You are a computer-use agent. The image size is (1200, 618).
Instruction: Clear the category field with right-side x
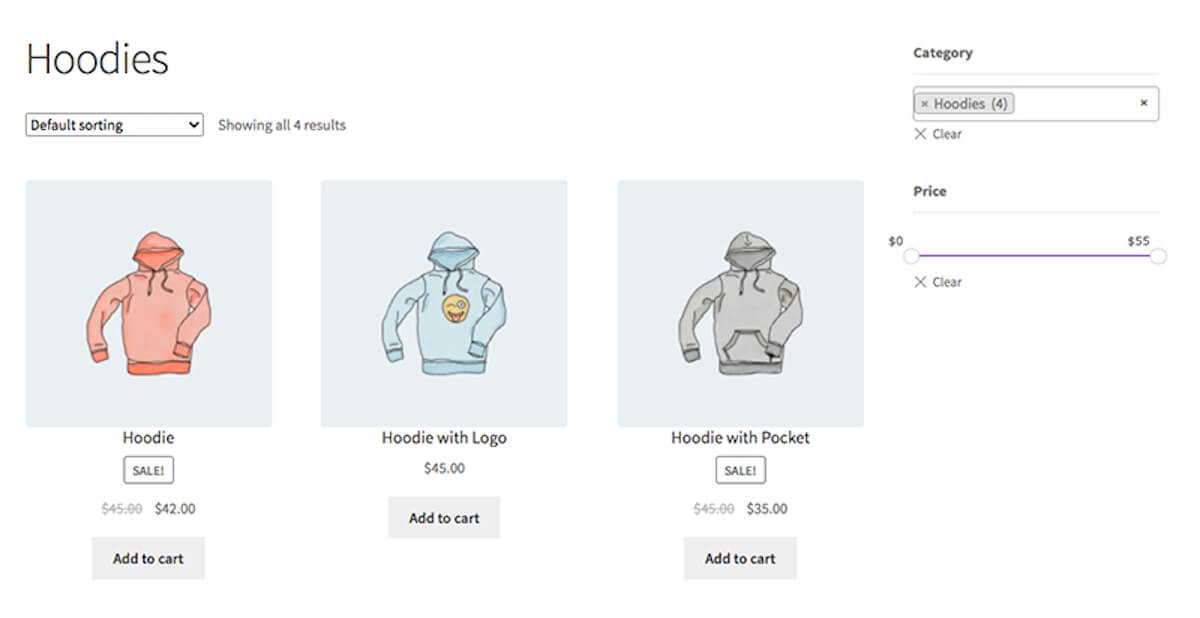click(1144, 103)
